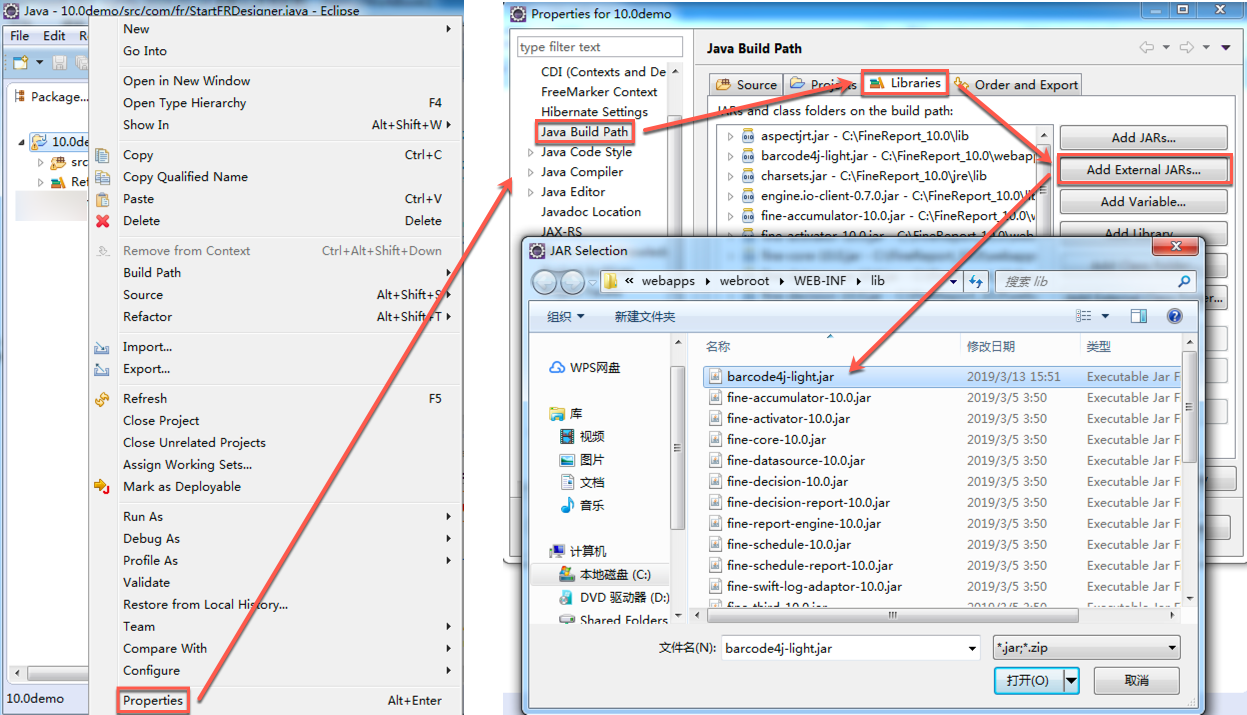Click the 搜索 lib search box

pyautogui.click(x=1095, y=282)
